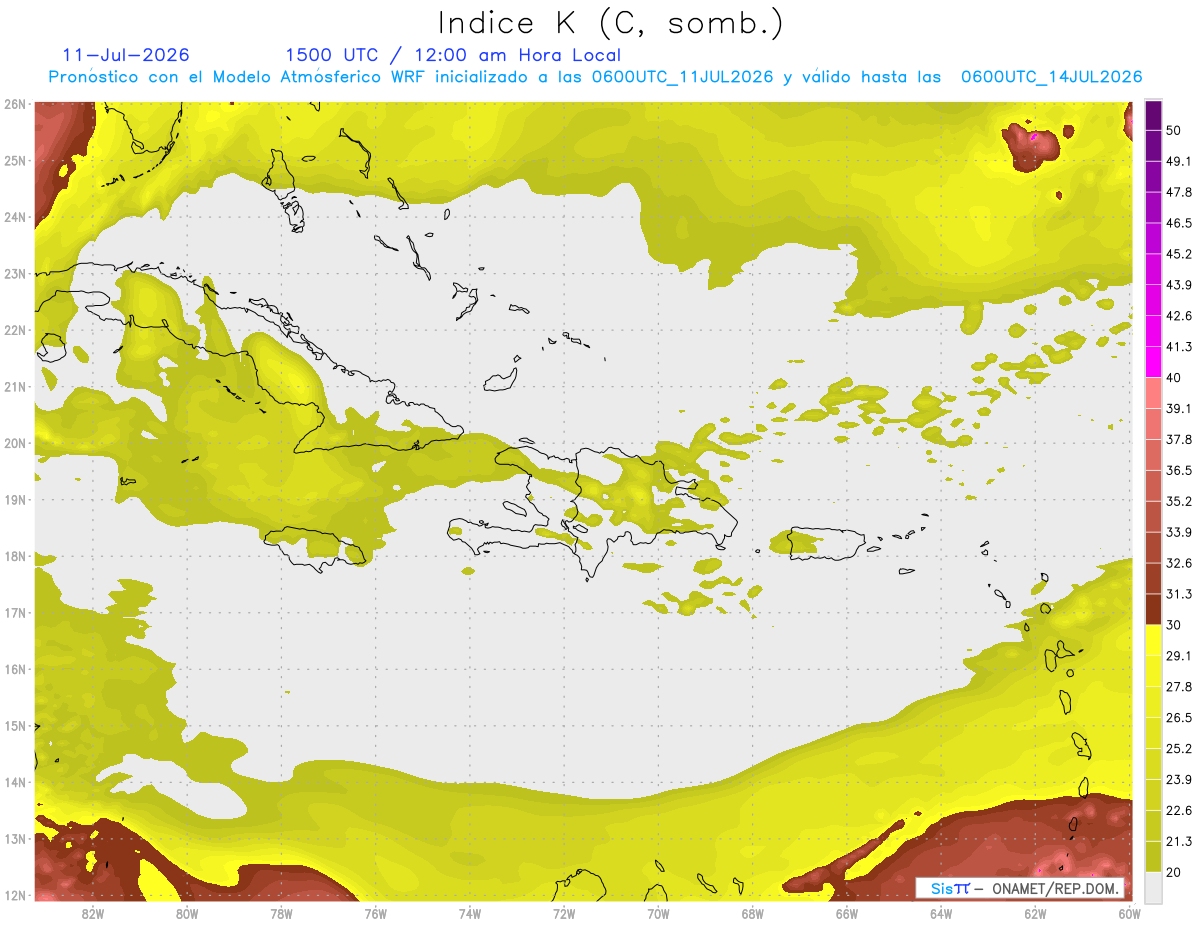
Task: Click the "17N" latitude label
Action: [x=15, y=612]
